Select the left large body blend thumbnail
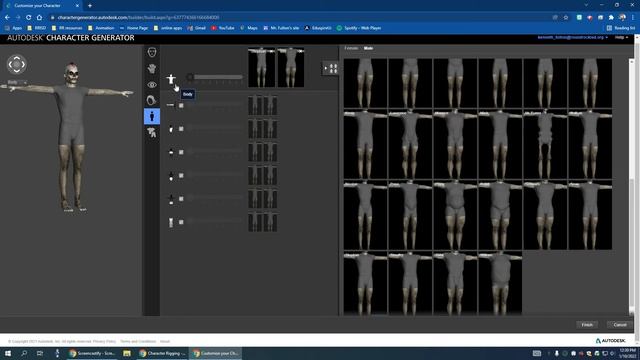640x360 pixels. [261, 67]
